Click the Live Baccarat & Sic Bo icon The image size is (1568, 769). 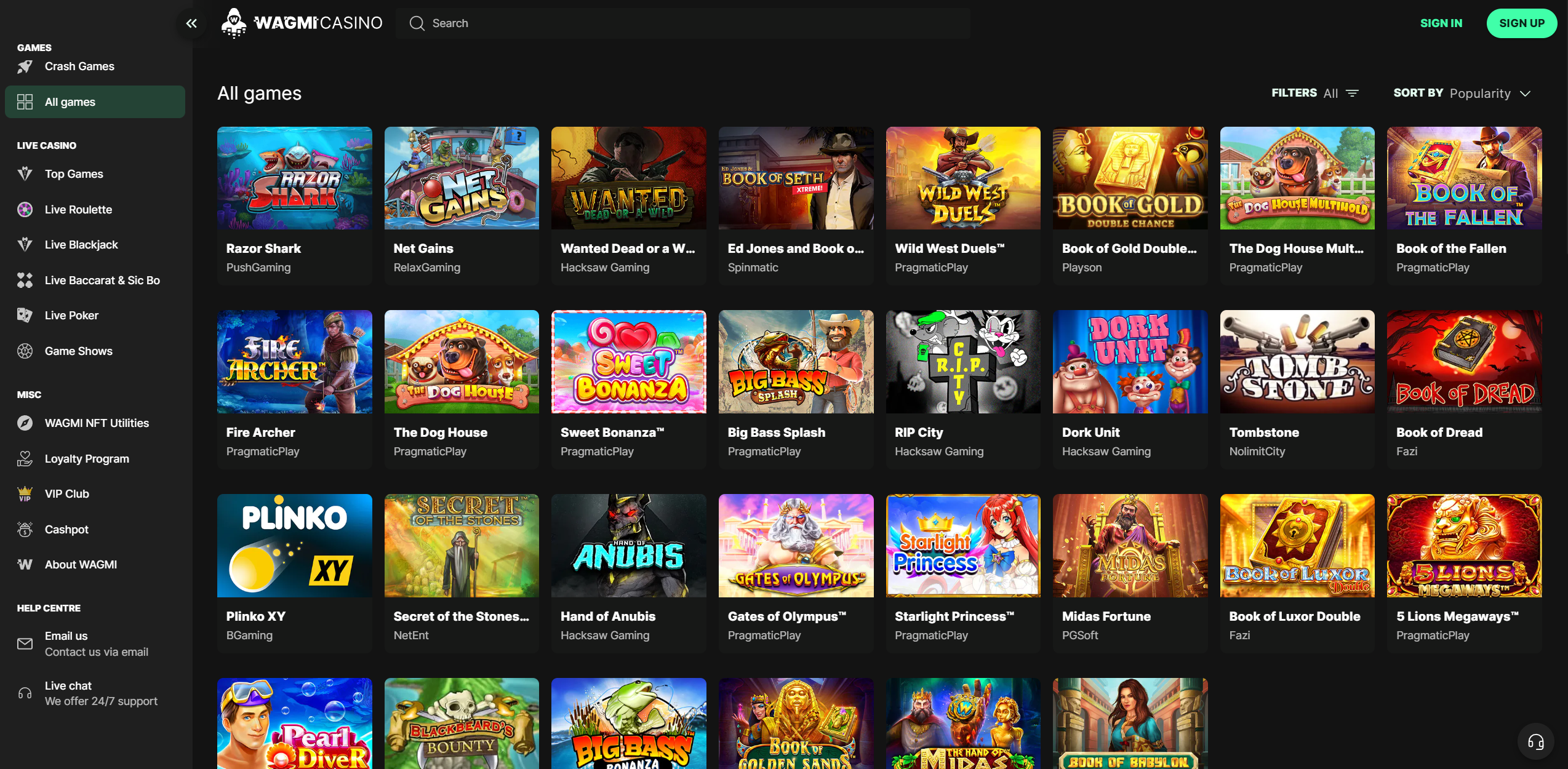tap(25, 281)
